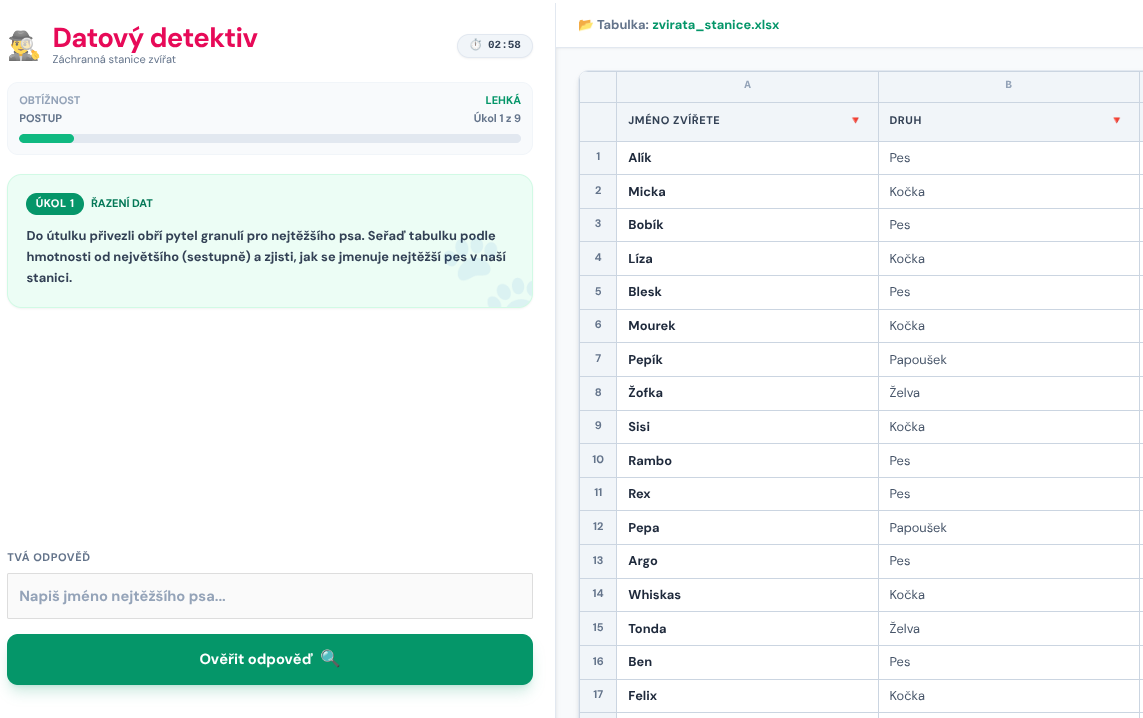The height and width of the screenshot is (718, 1143).
Task: Select column B header
Action: click(1009, 85)
